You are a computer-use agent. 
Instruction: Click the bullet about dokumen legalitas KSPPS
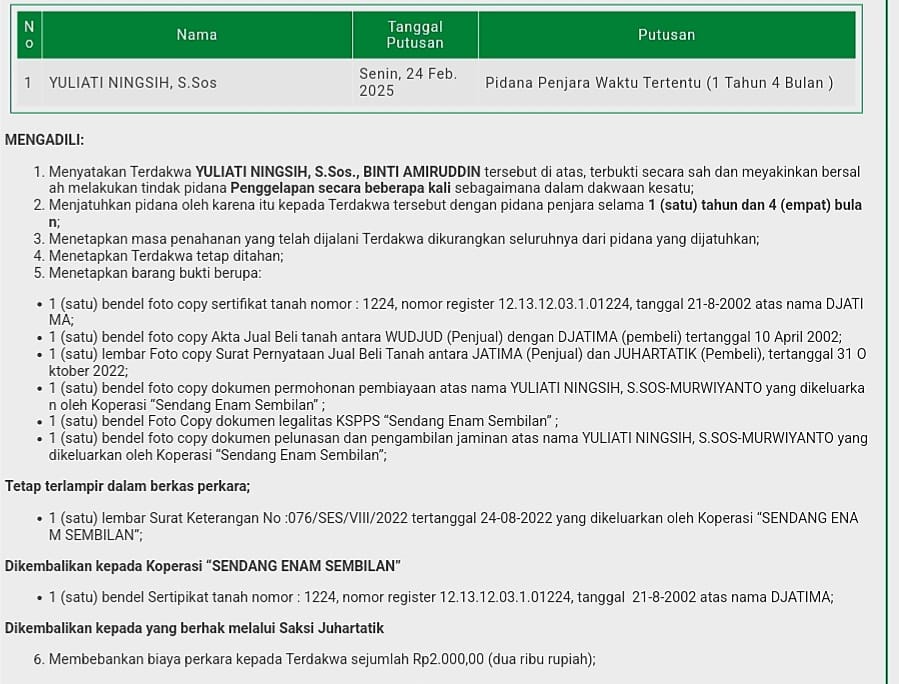click(x=303, y=421)
